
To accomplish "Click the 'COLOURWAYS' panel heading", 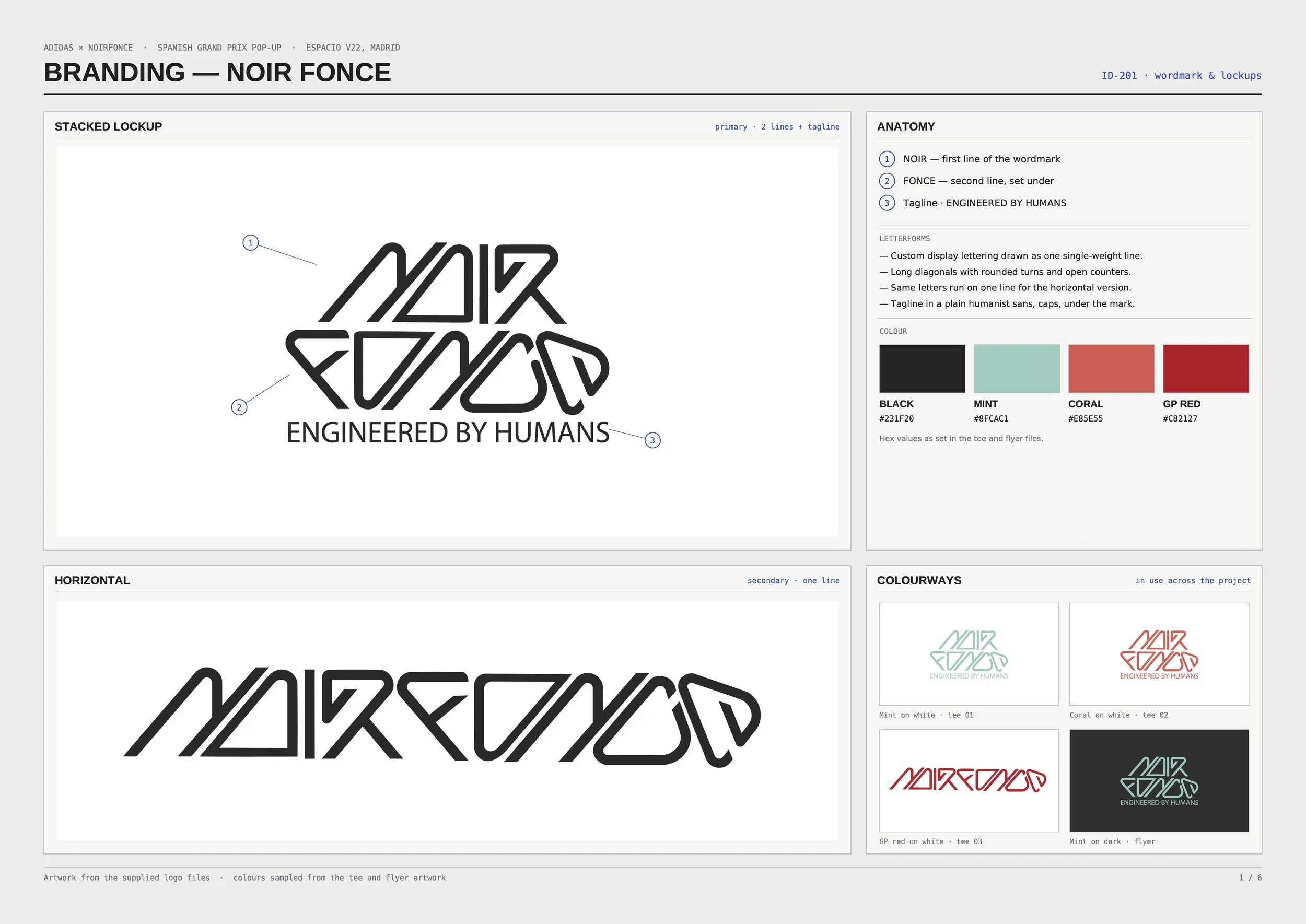I will click(918, 580).
